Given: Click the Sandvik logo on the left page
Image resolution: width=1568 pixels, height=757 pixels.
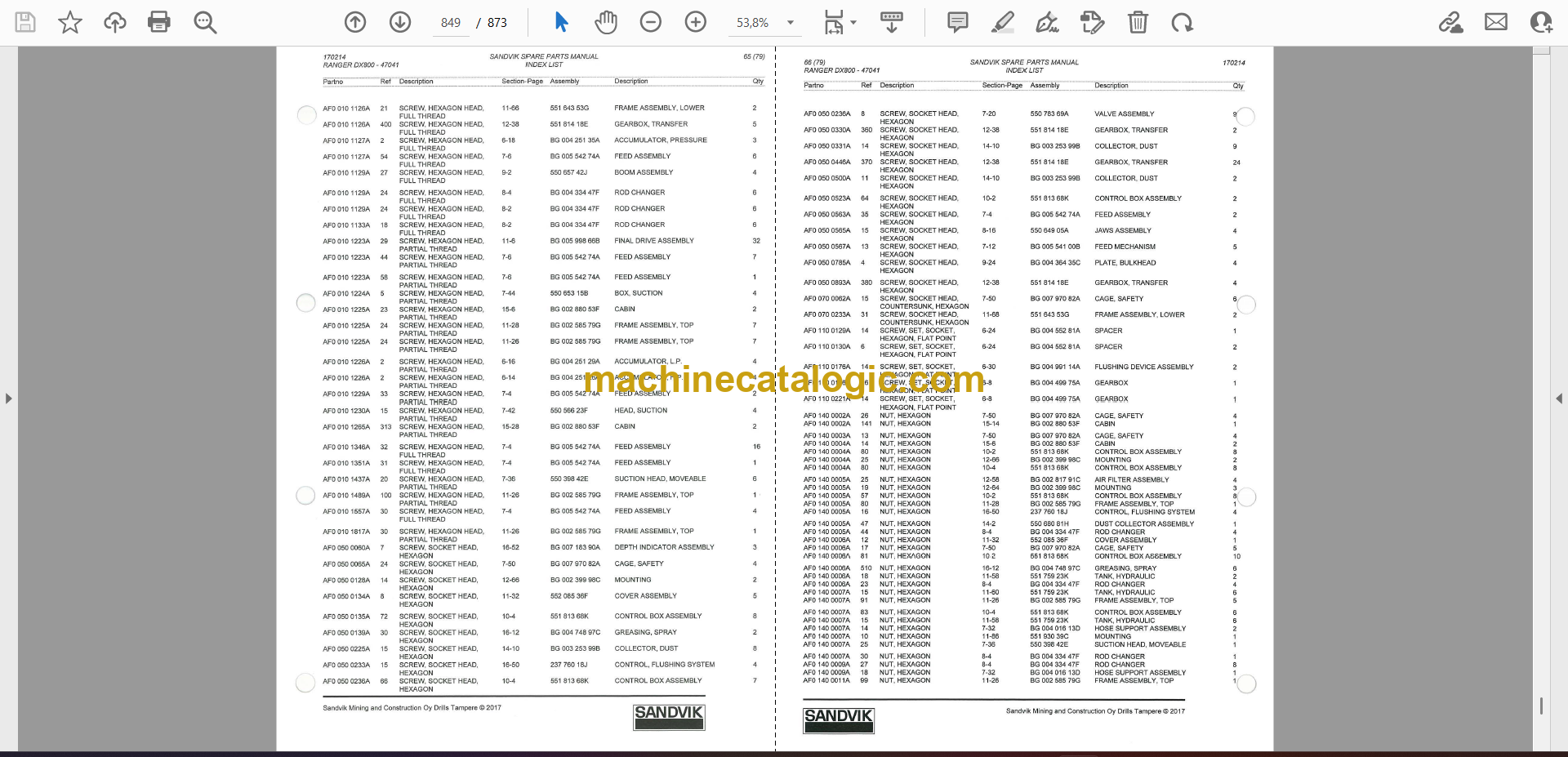Looking at the screenshot, I should point(669,717).
